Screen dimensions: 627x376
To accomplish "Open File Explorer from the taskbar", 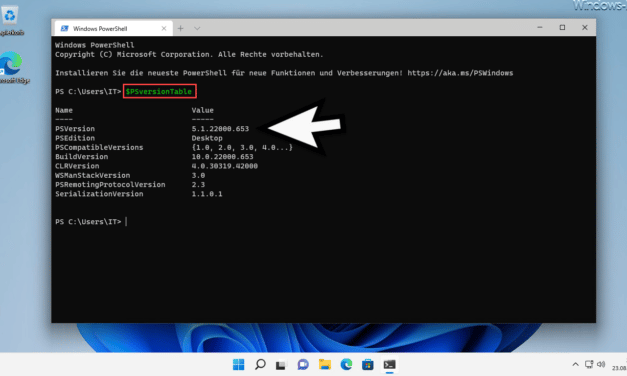I will tap(325, 364).
